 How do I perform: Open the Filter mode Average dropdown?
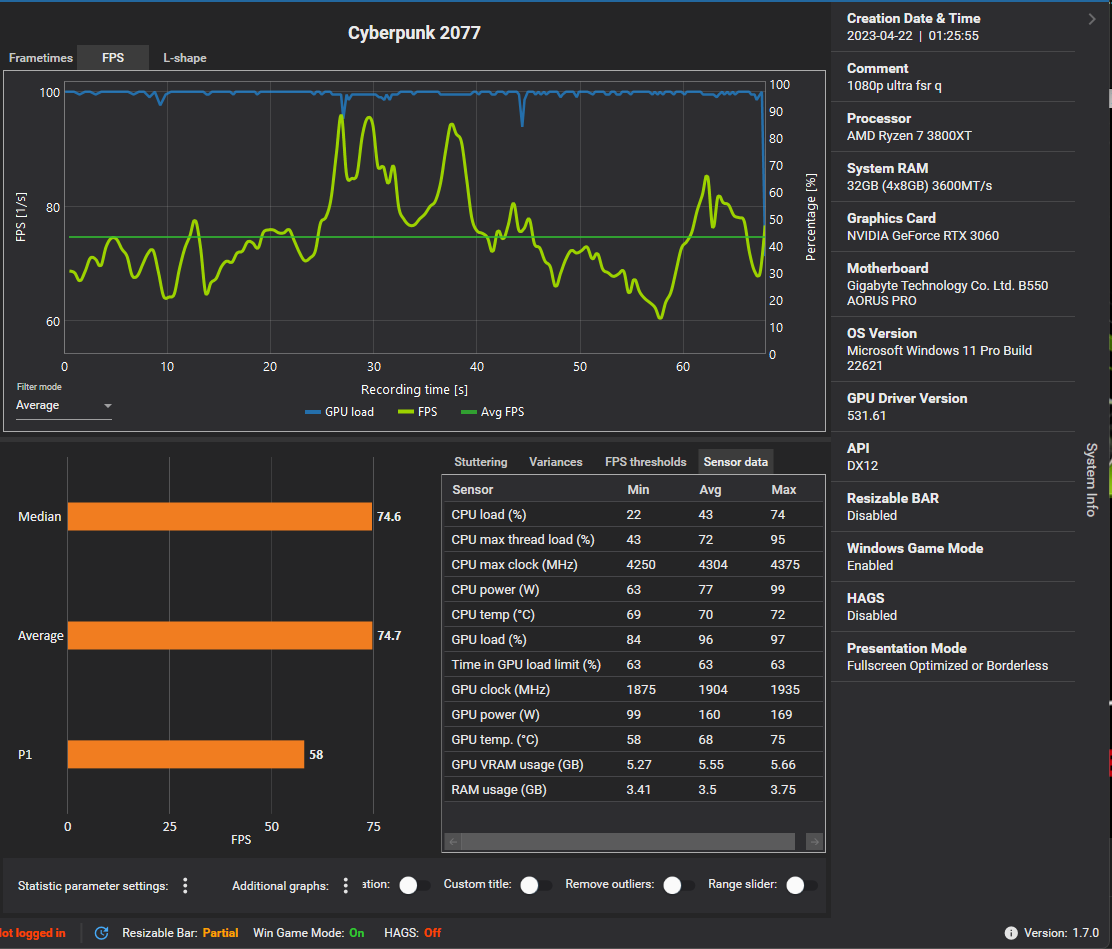tap(64, 406)
